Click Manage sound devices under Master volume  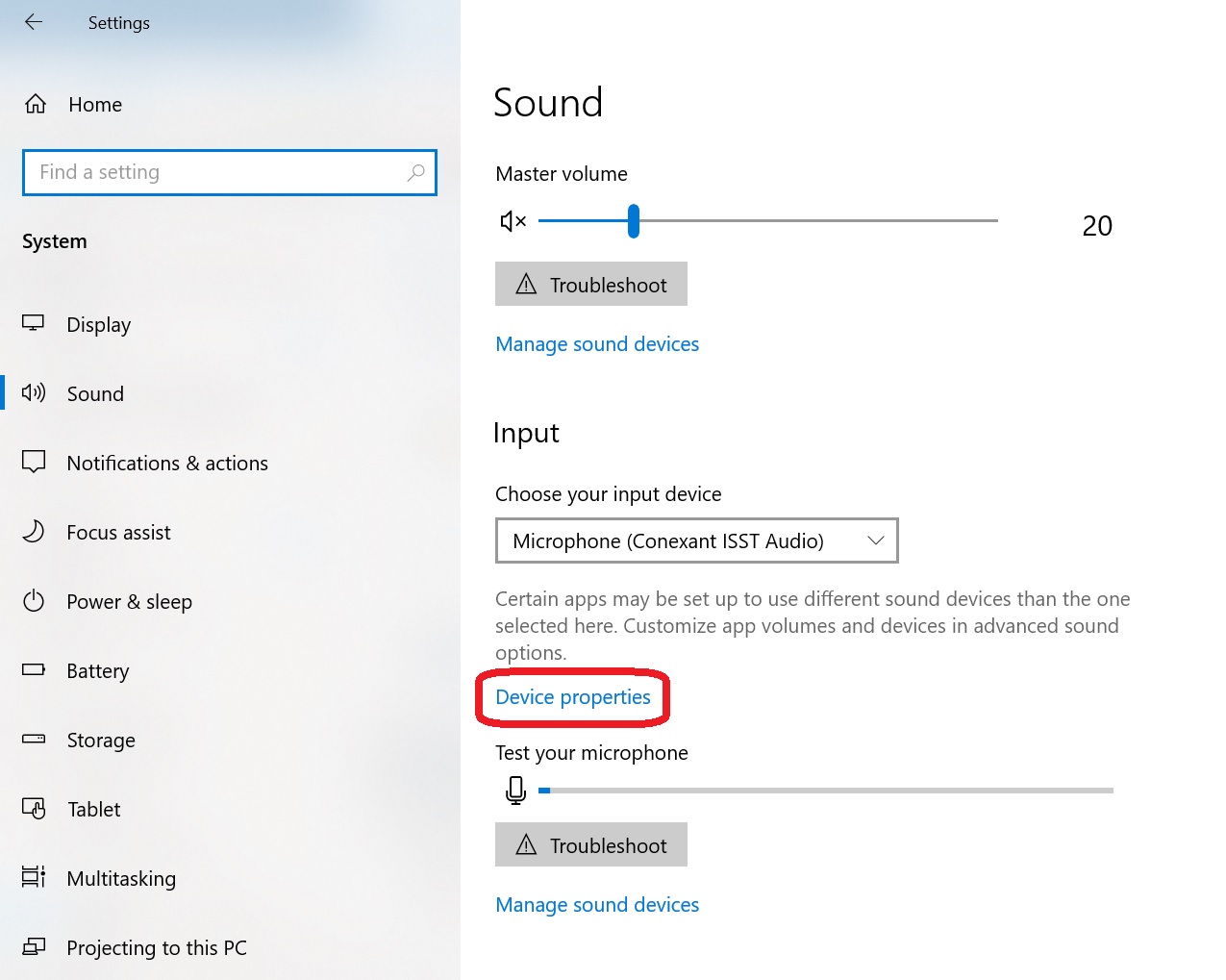(x=596, y=343)
